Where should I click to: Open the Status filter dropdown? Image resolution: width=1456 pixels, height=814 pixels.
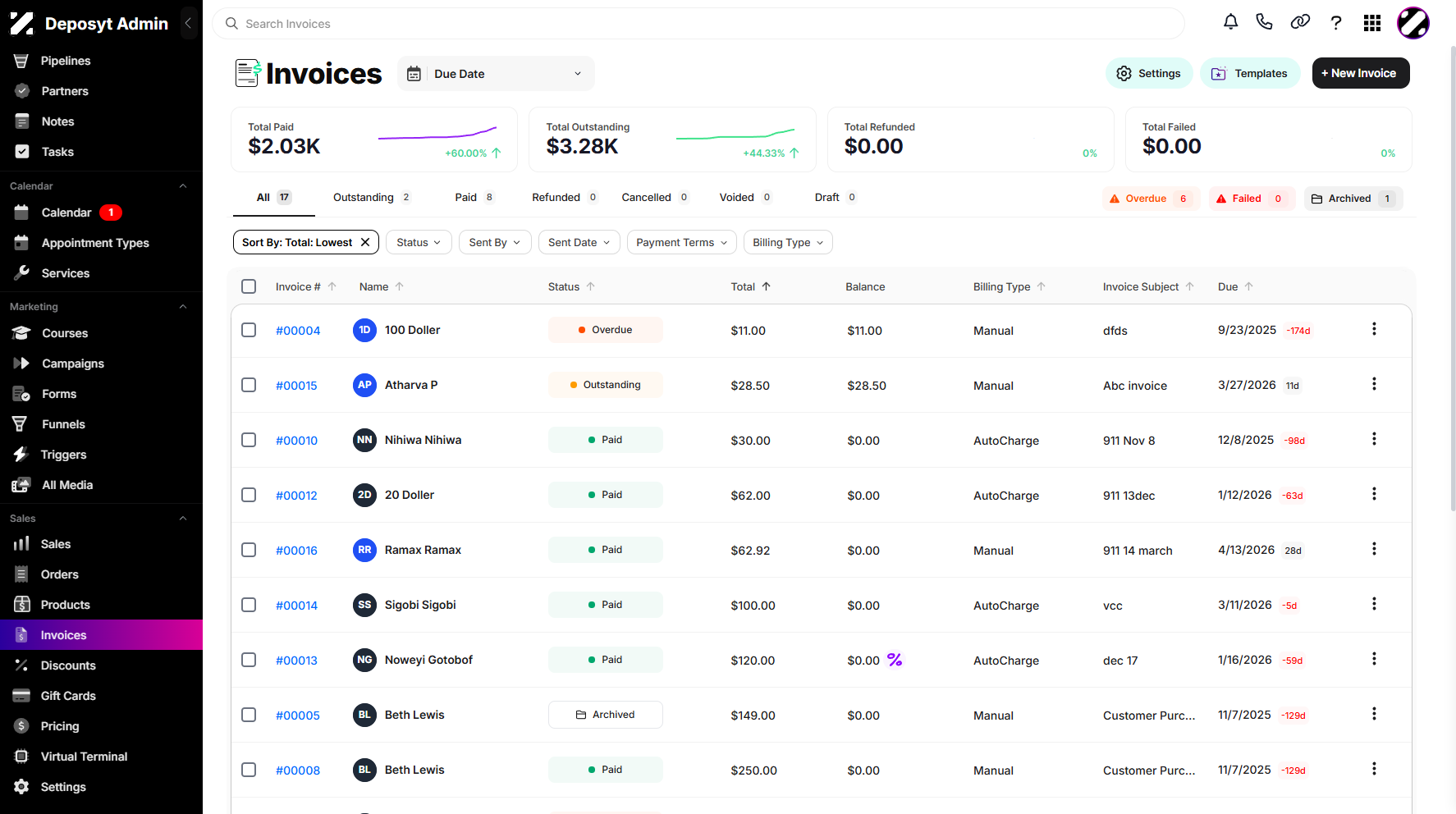(x=419, y=242)
